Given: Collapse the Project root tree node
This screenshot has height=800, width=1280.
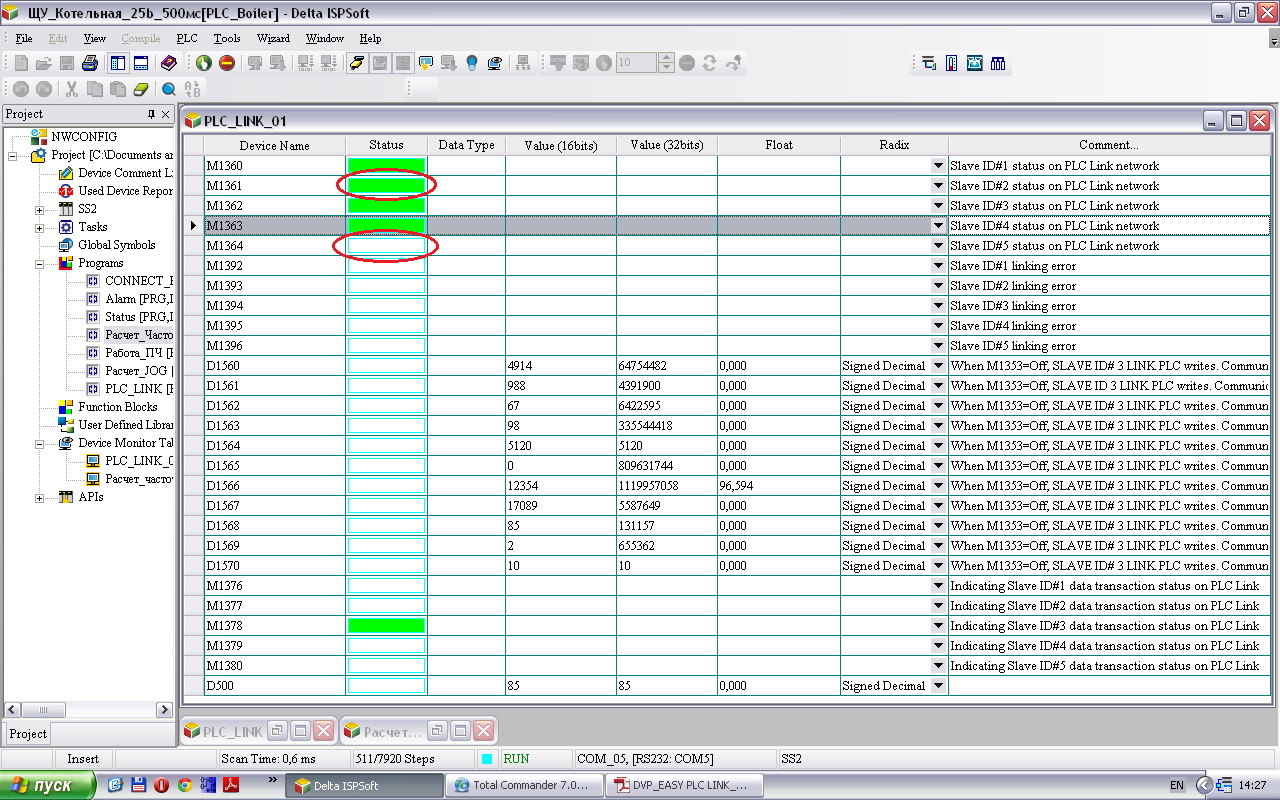Looking at the screenshot, I should click(13, 155).
